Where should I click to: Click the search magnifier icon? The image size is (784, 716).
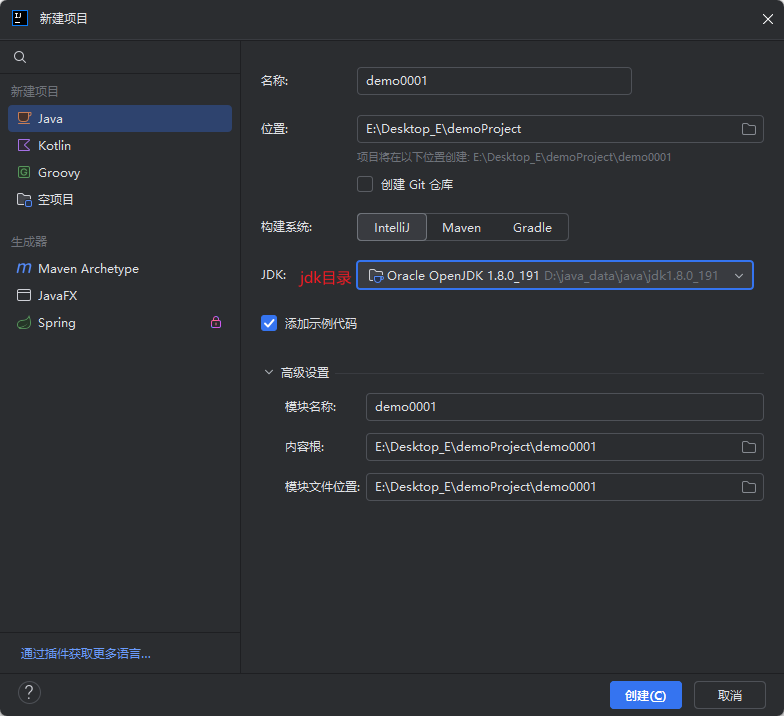coord(20,57)
